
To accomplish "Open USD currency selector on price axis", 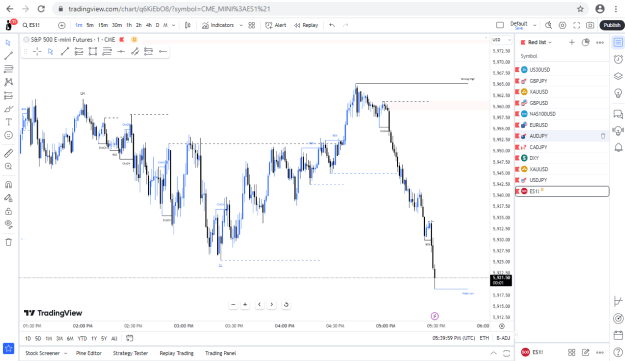I will (501, 40).
